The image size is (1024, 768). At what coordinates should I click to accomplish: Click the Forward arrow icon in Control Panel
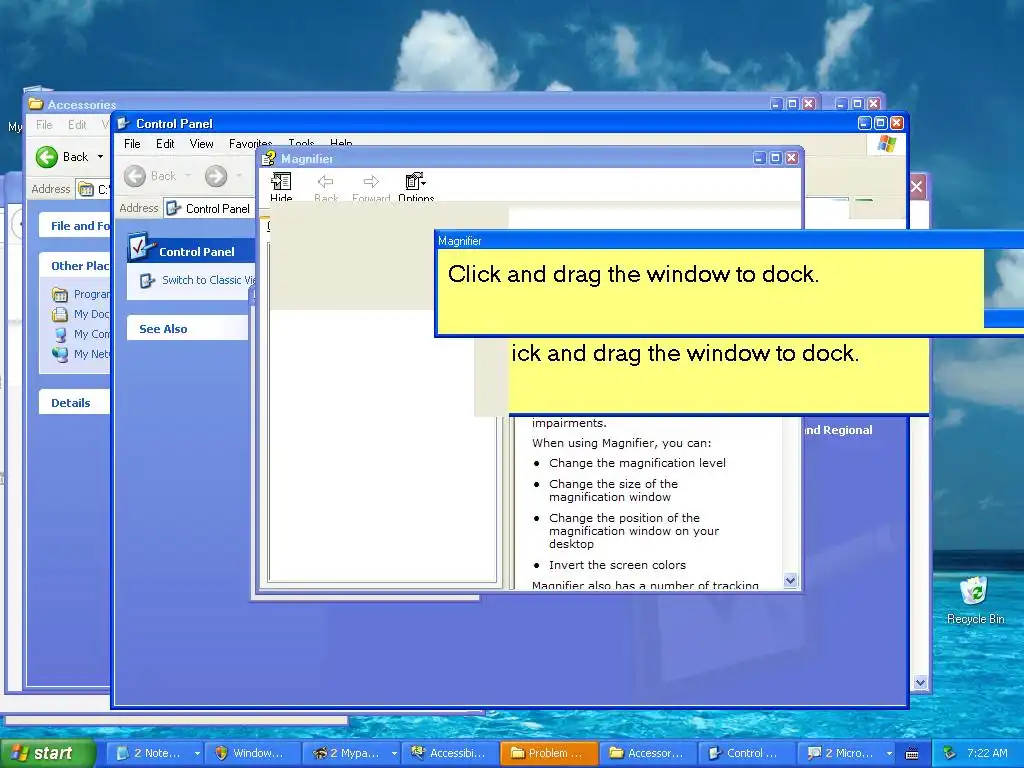pos(216,176)
